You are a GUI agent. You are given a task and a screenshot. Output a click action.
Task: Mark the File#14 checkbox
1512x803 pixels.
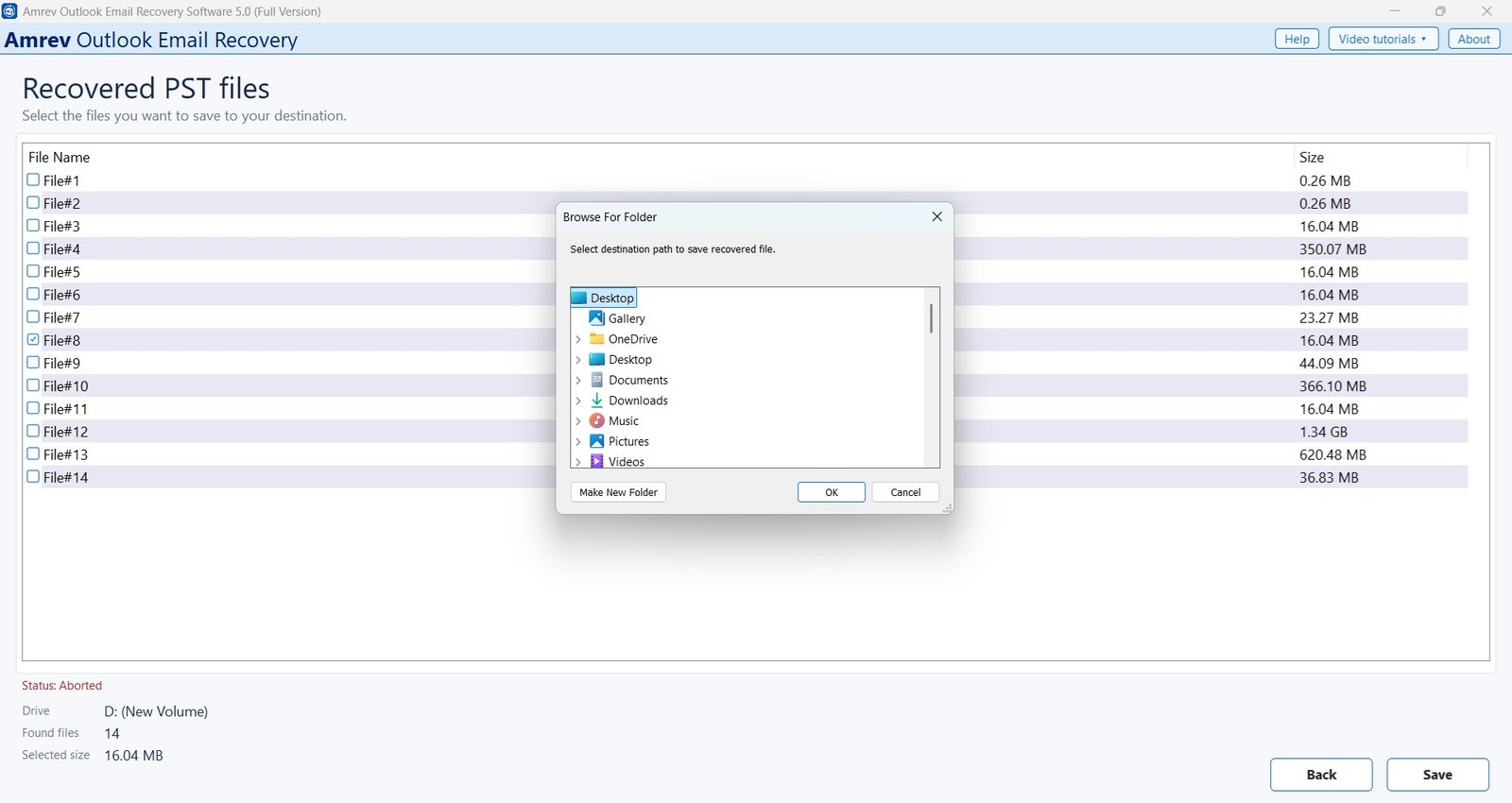pyautogui.click(x=33, y=477)
